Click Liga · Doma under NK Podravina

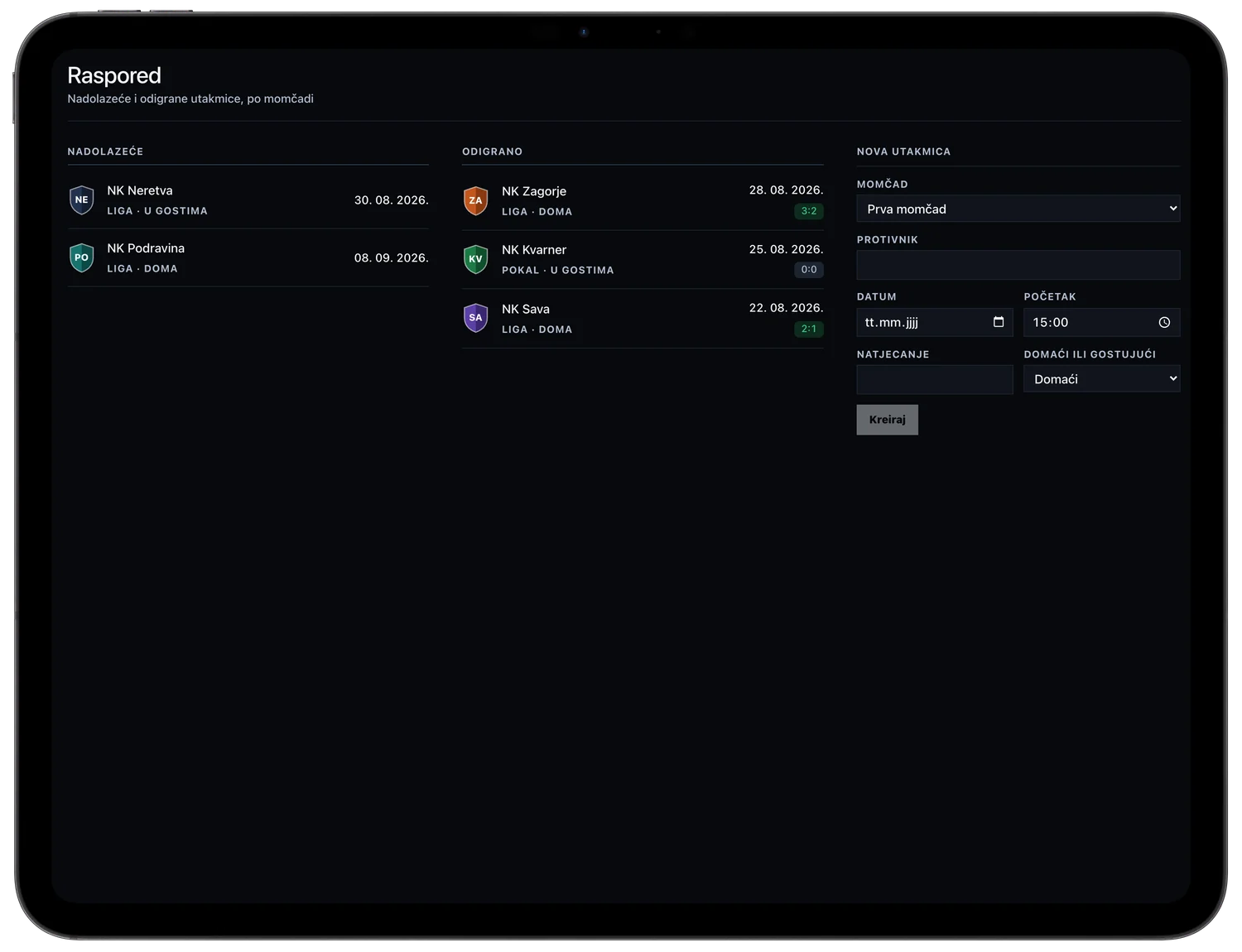142,269
